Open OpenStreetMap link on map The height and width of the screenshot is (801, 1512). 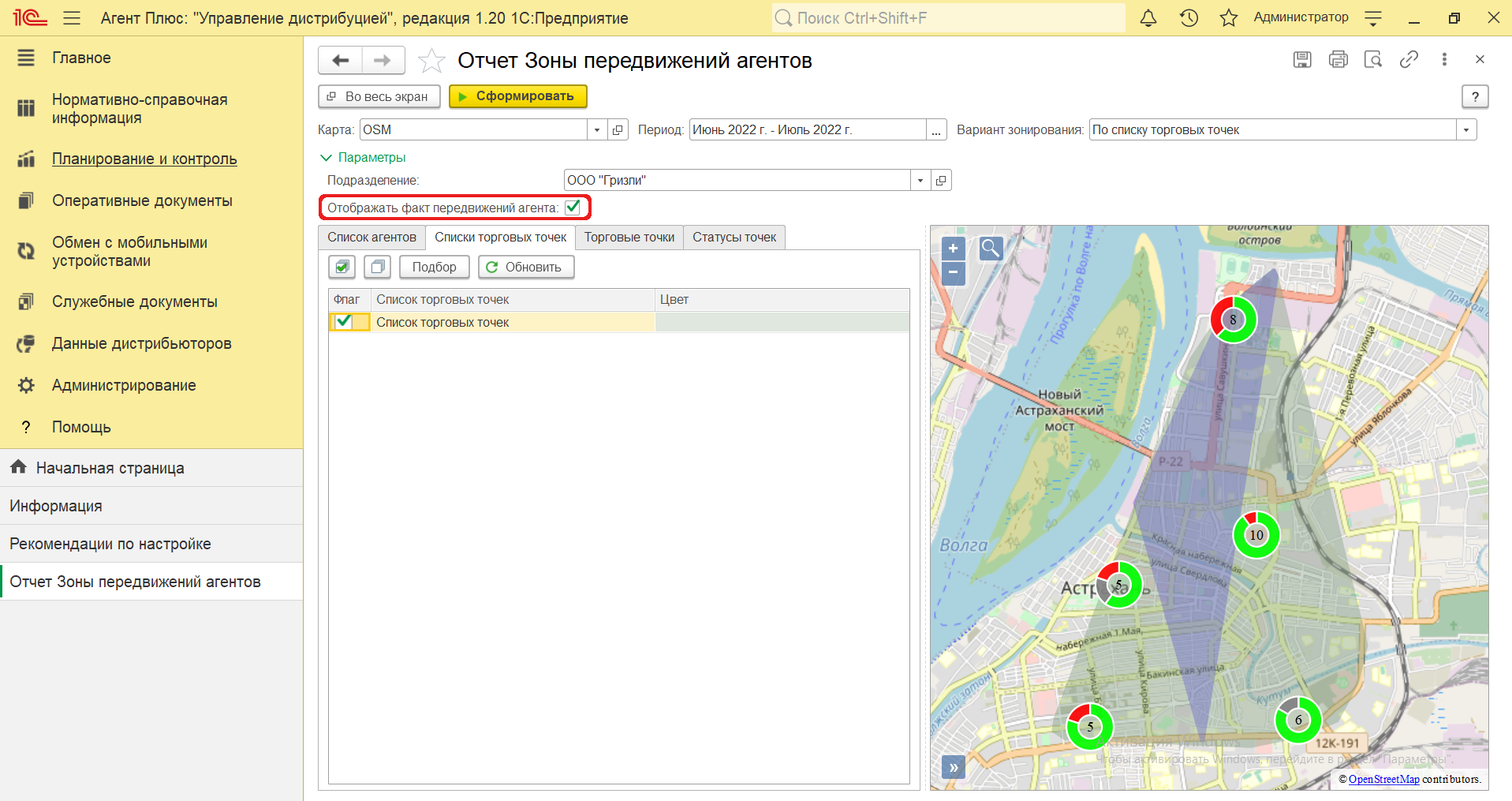(1383, 779)
